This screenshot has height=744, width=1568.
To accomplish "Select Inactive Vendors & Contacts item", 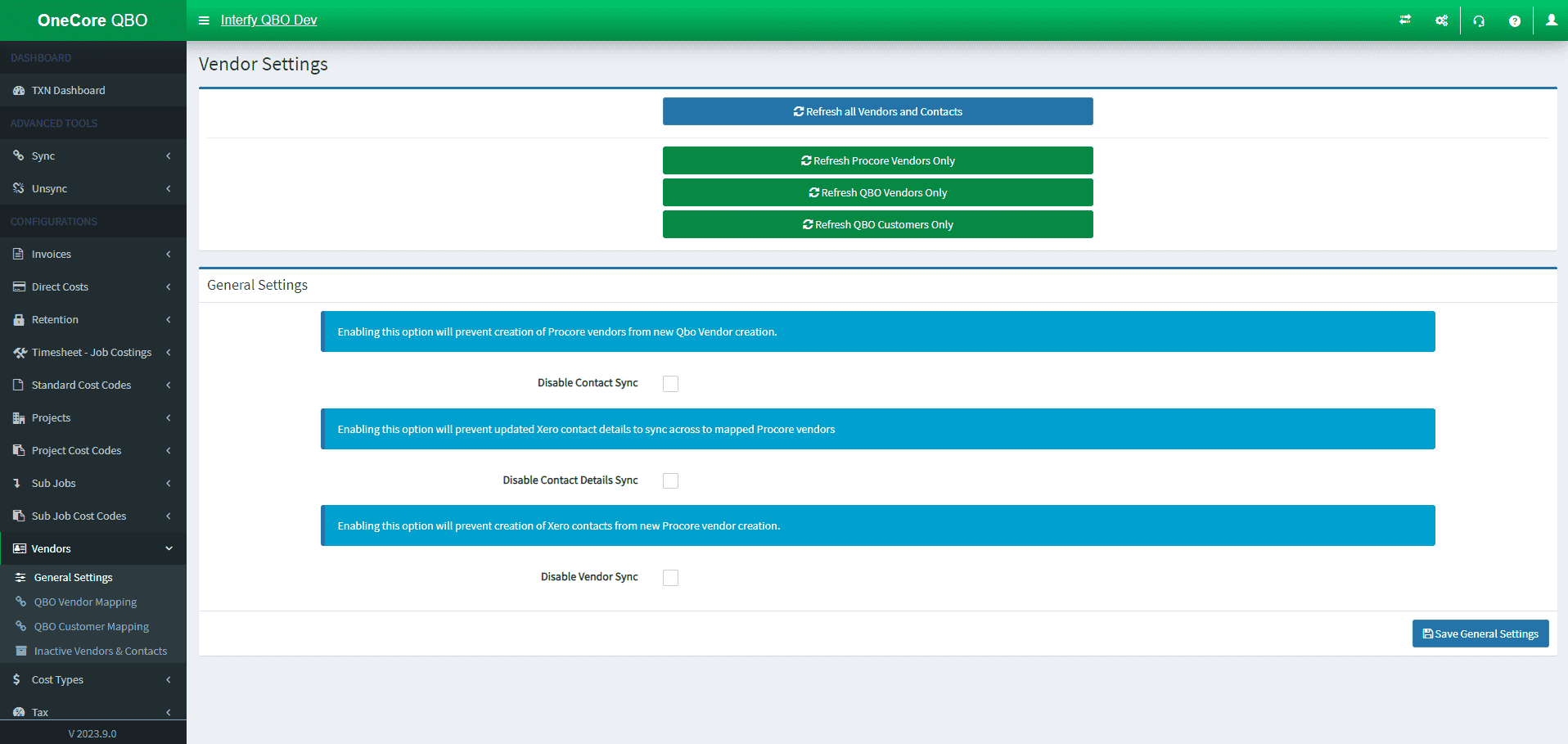I will (x=100, y=652).
